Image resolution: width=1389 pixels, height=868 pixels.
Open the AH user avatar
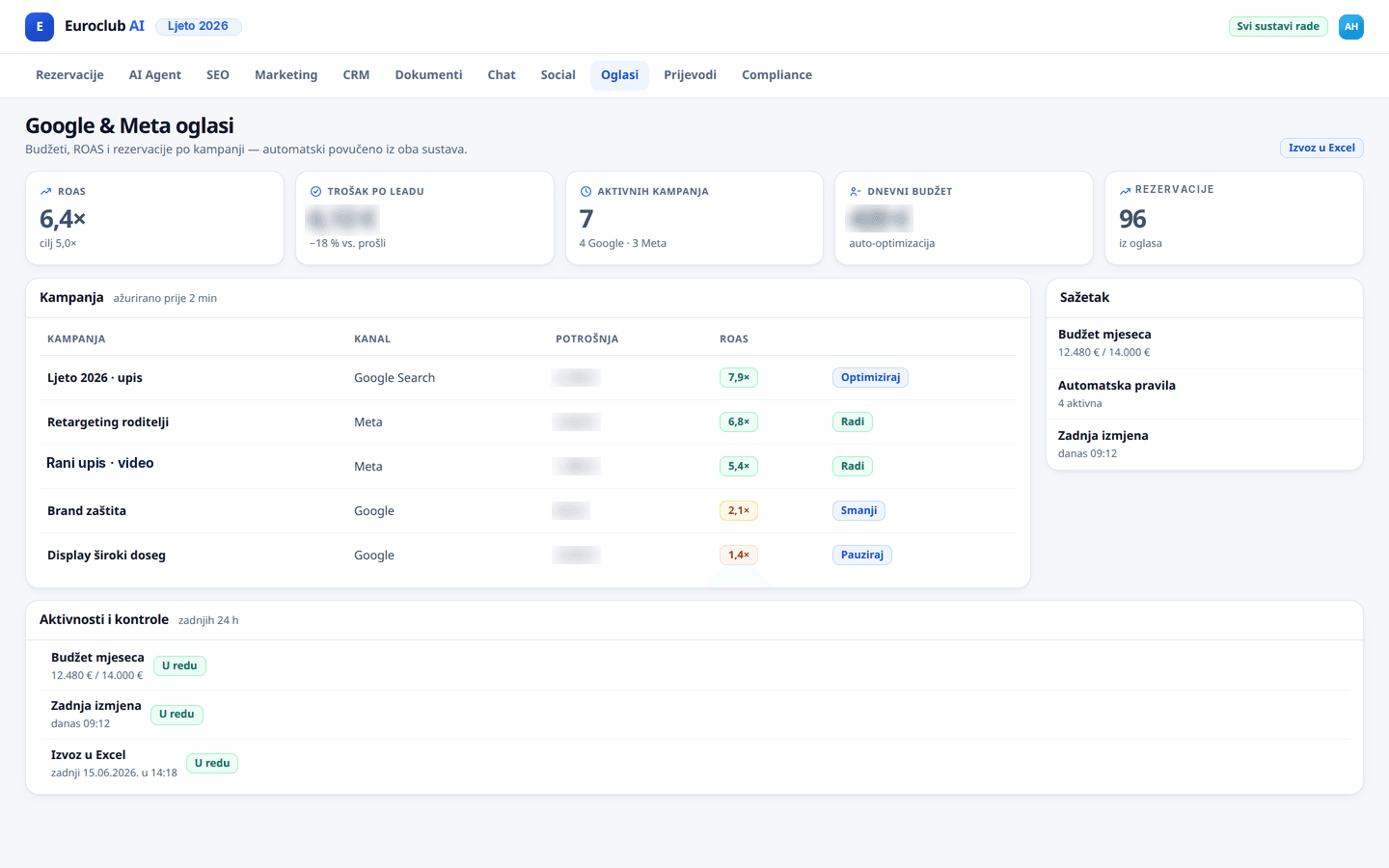(1351, 27)
